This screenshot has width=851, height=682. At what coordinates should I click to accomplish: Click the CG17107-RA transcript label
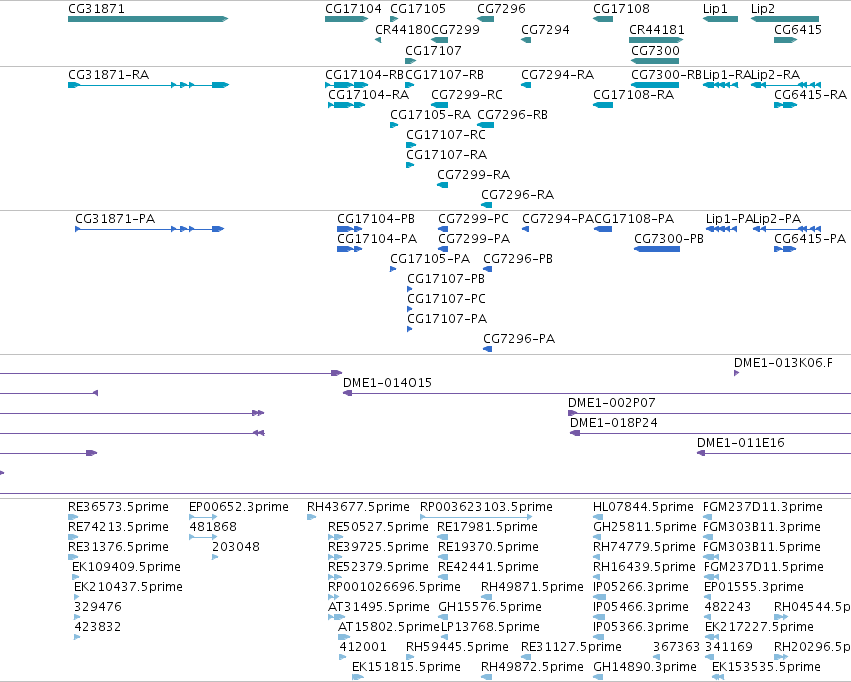click(447, 155)
